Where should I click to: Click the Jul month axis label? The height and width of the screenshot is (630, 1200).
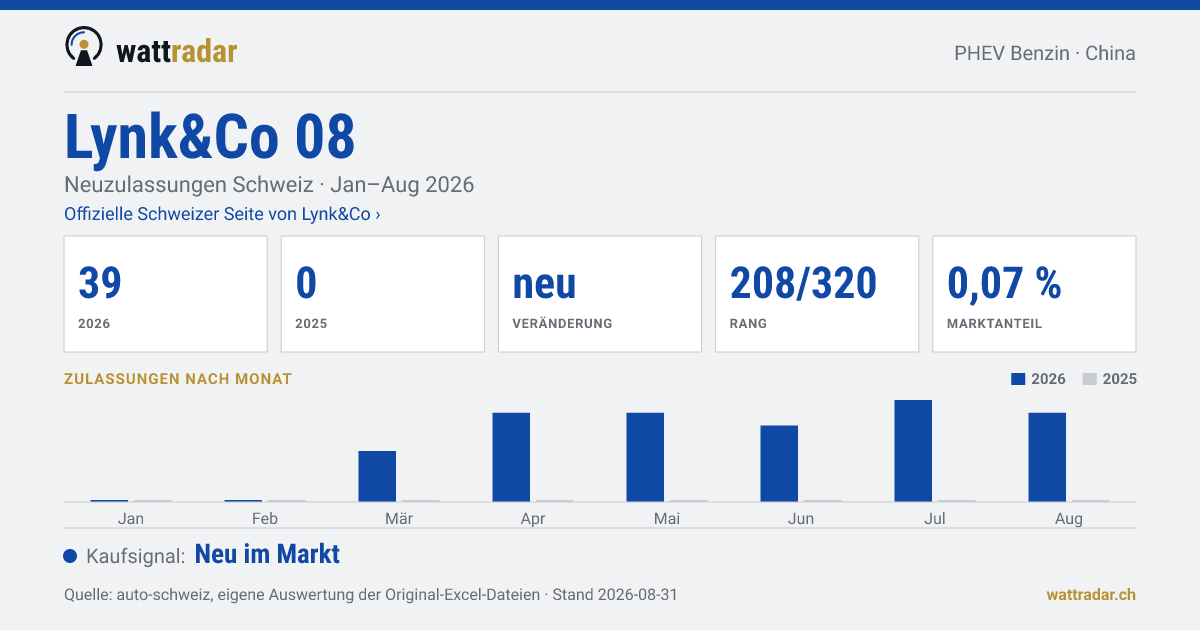pos(935,518)
